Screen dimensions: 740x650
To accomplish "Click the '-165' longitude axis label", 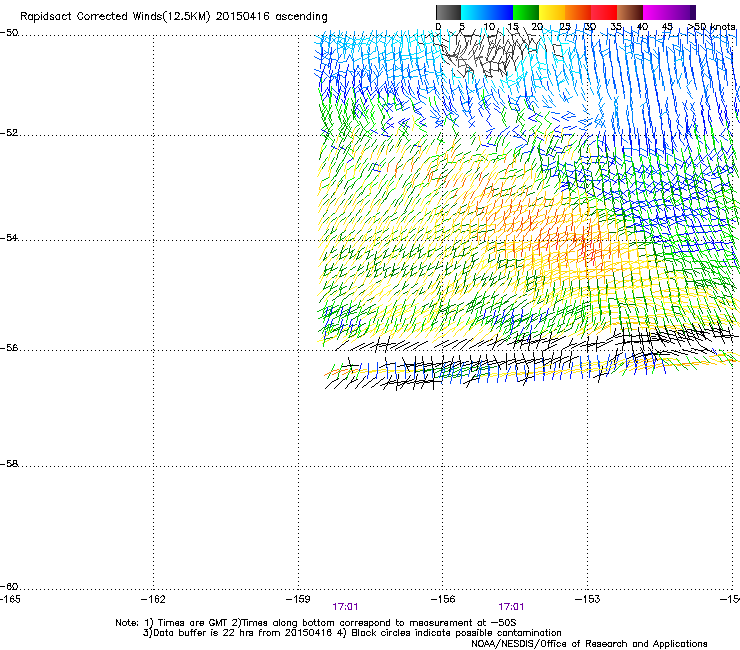I will point(10,599).
